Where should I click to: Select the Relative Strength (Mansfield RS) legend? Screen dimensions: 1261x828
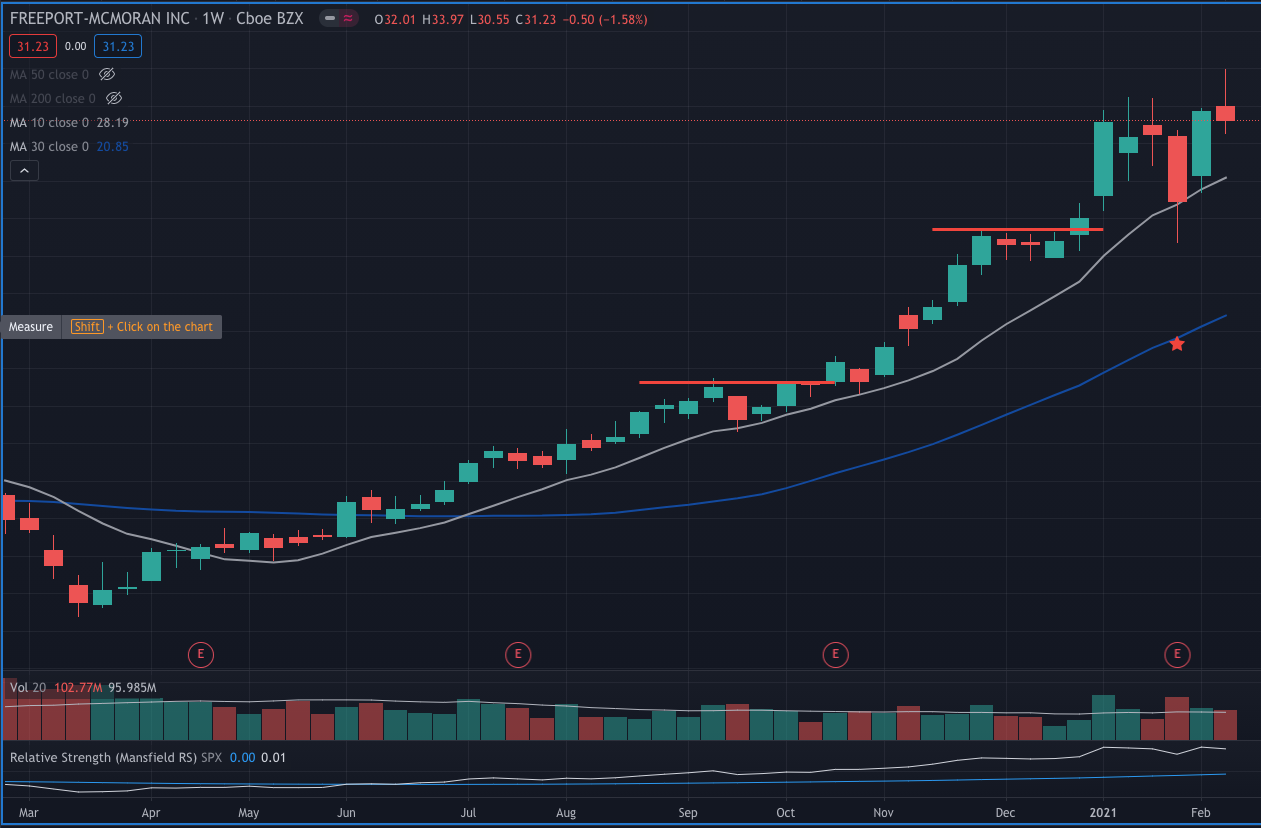click(103, 757)
